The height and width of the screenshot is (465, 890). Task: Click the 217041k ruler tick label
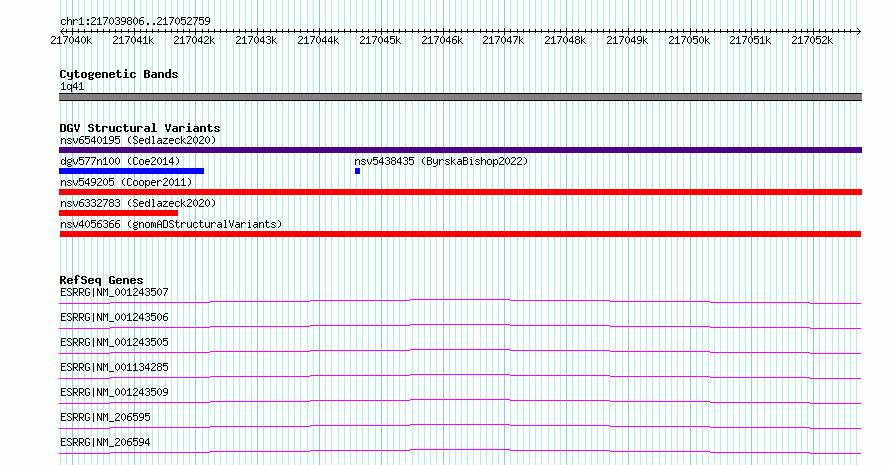coord(133,40)
